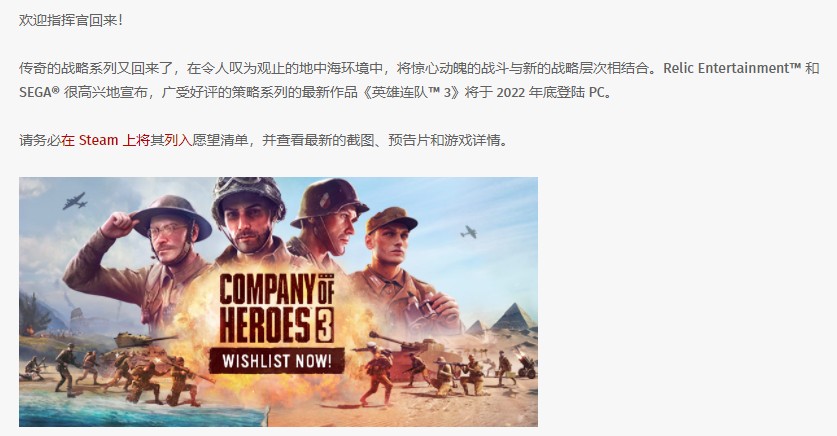Screen dimensions: 837x436
Task: Click the pyramids in the banner artwork
Action: pos(502,319)
